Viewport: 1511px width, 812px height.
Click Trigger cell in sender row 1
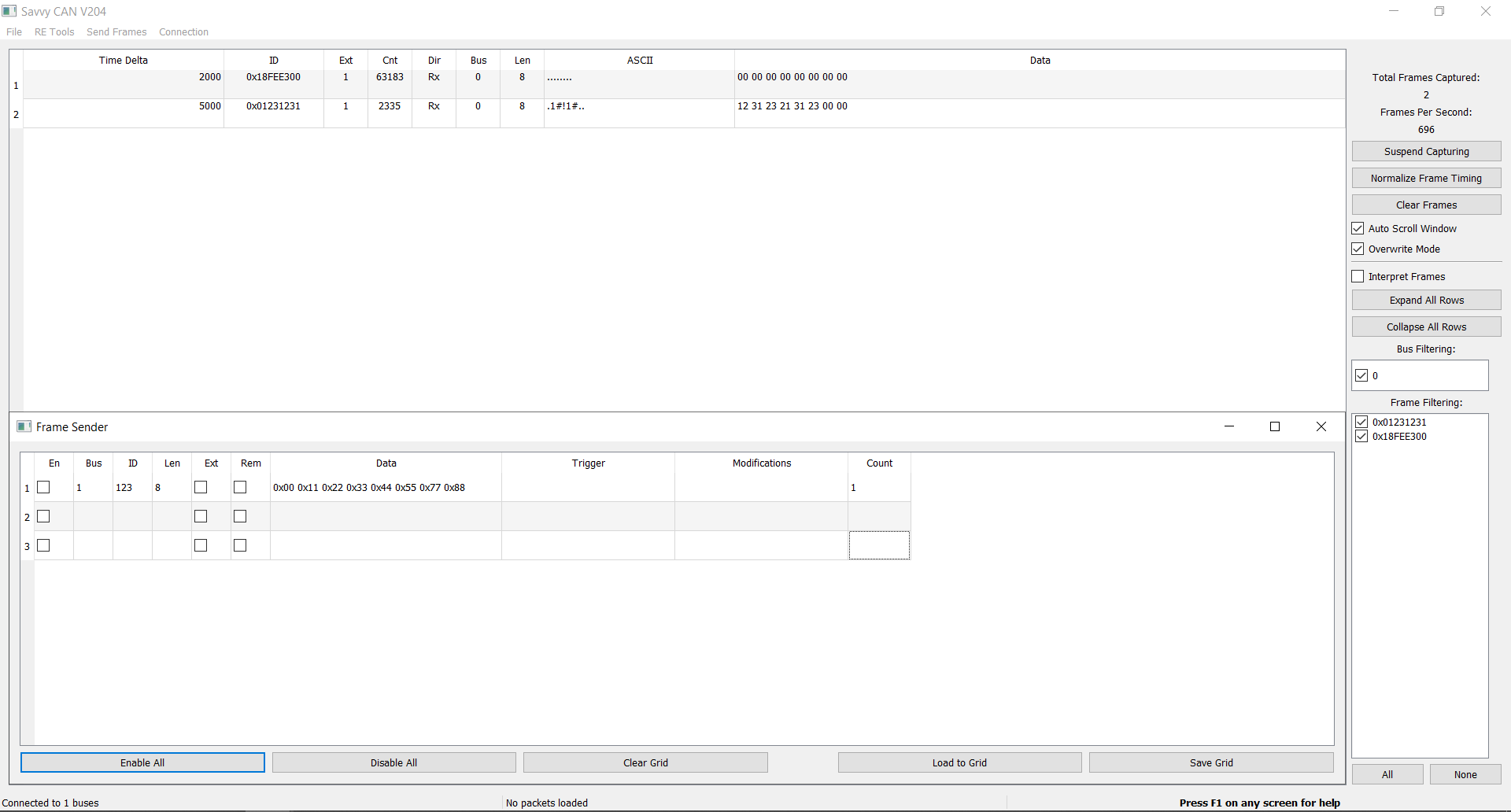click(588, 488)
